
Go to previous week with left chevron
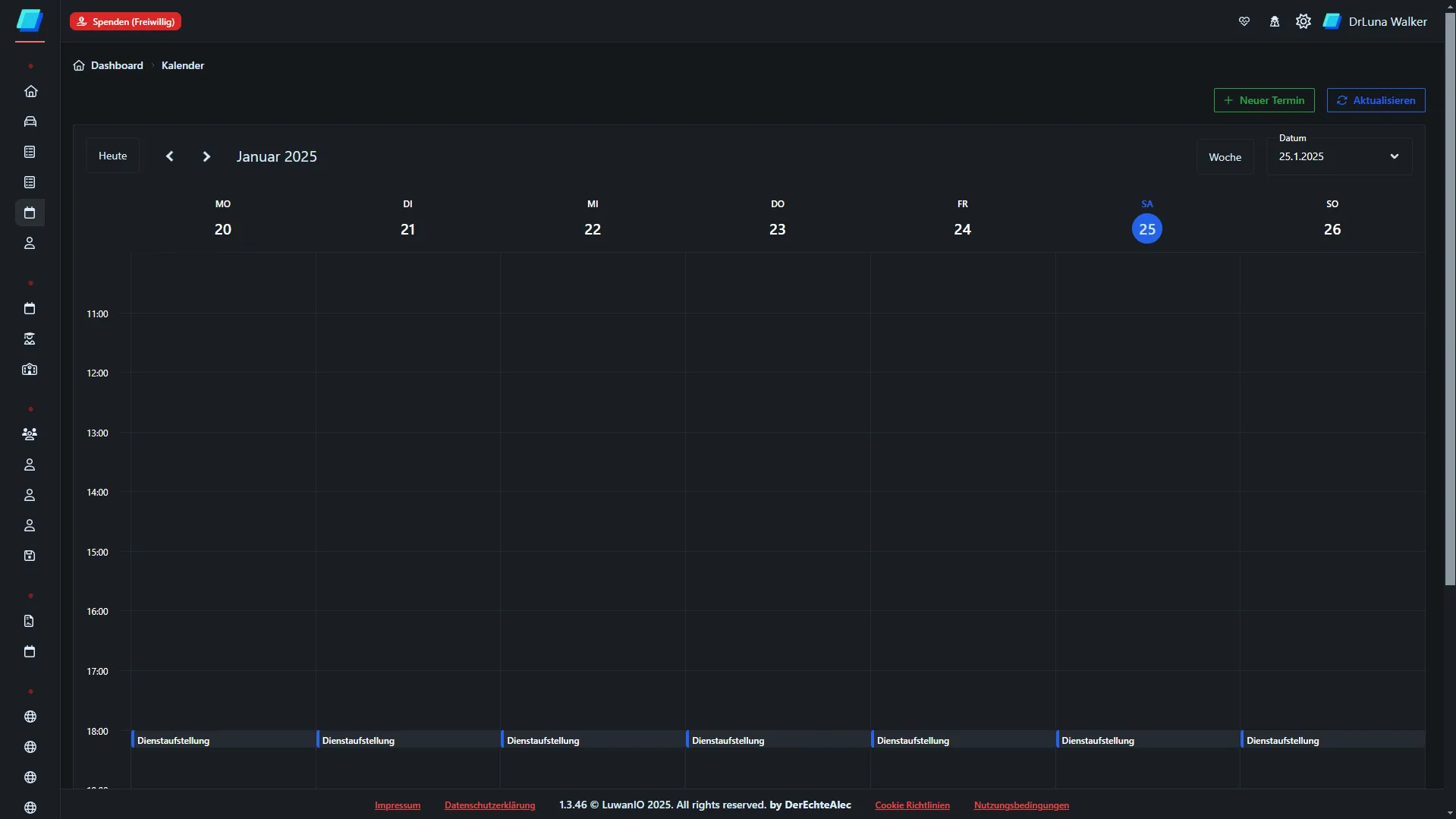pyautogui.click(x=170, y=156)
